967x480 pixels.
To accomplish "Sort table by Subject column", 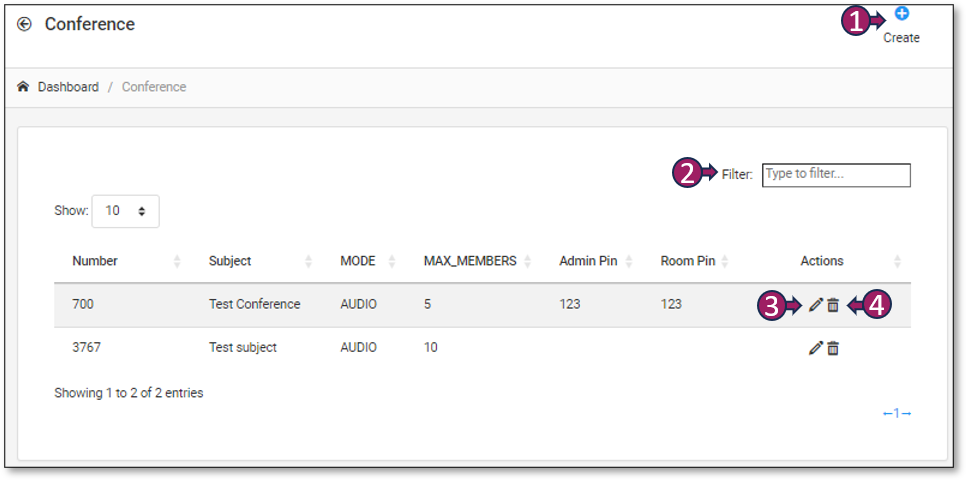I will point(230,261).
